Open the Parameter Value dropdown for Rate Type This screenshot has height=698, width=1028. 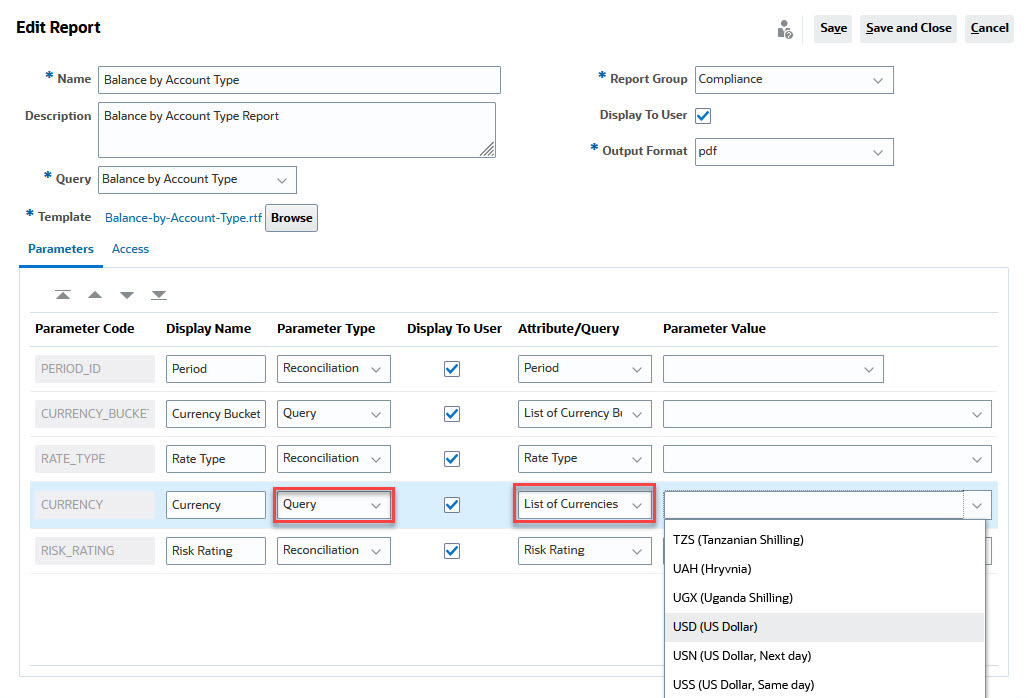click(827, 459)
